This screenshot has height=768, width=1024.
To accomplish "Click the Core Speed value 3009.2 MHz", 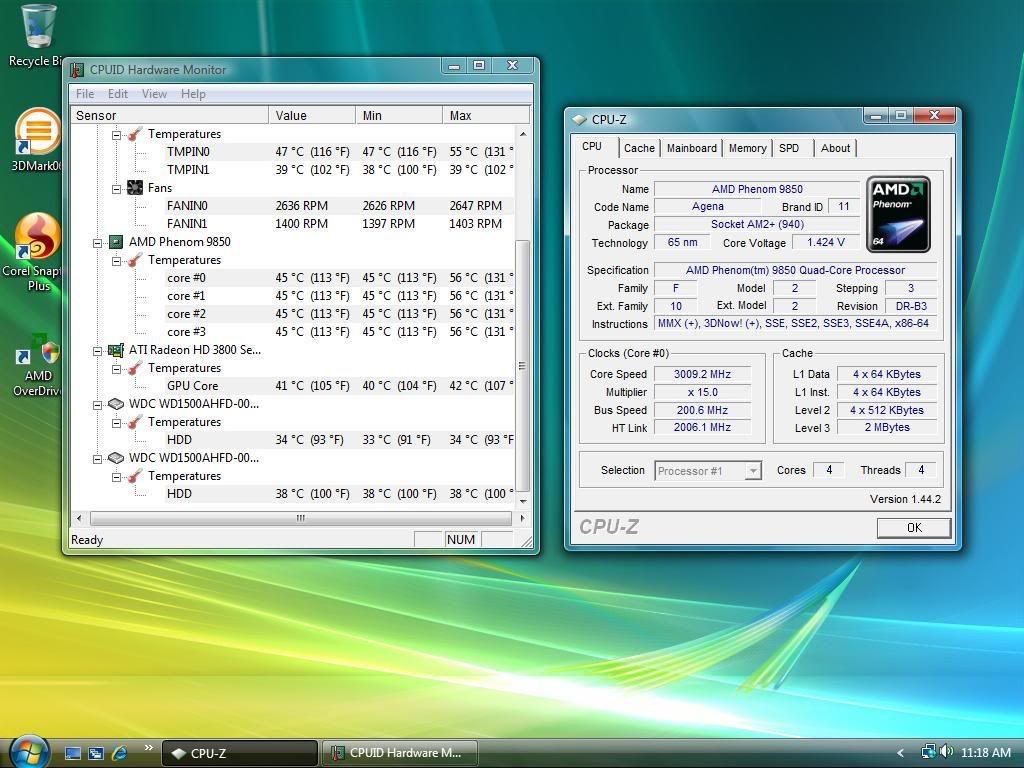I will pyautogui.click(x=703, y=374).
